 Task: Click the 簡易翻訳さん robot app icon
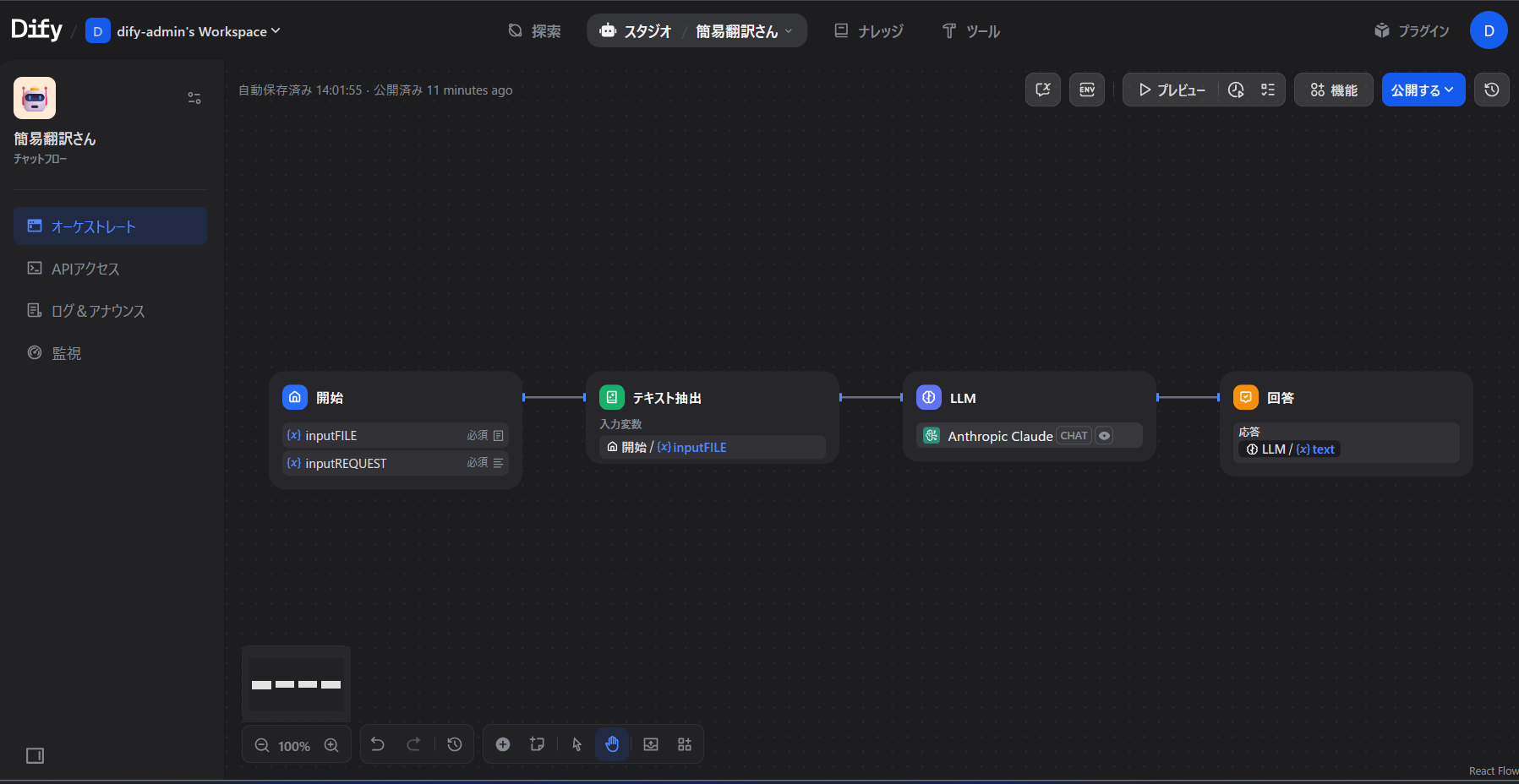35,98
